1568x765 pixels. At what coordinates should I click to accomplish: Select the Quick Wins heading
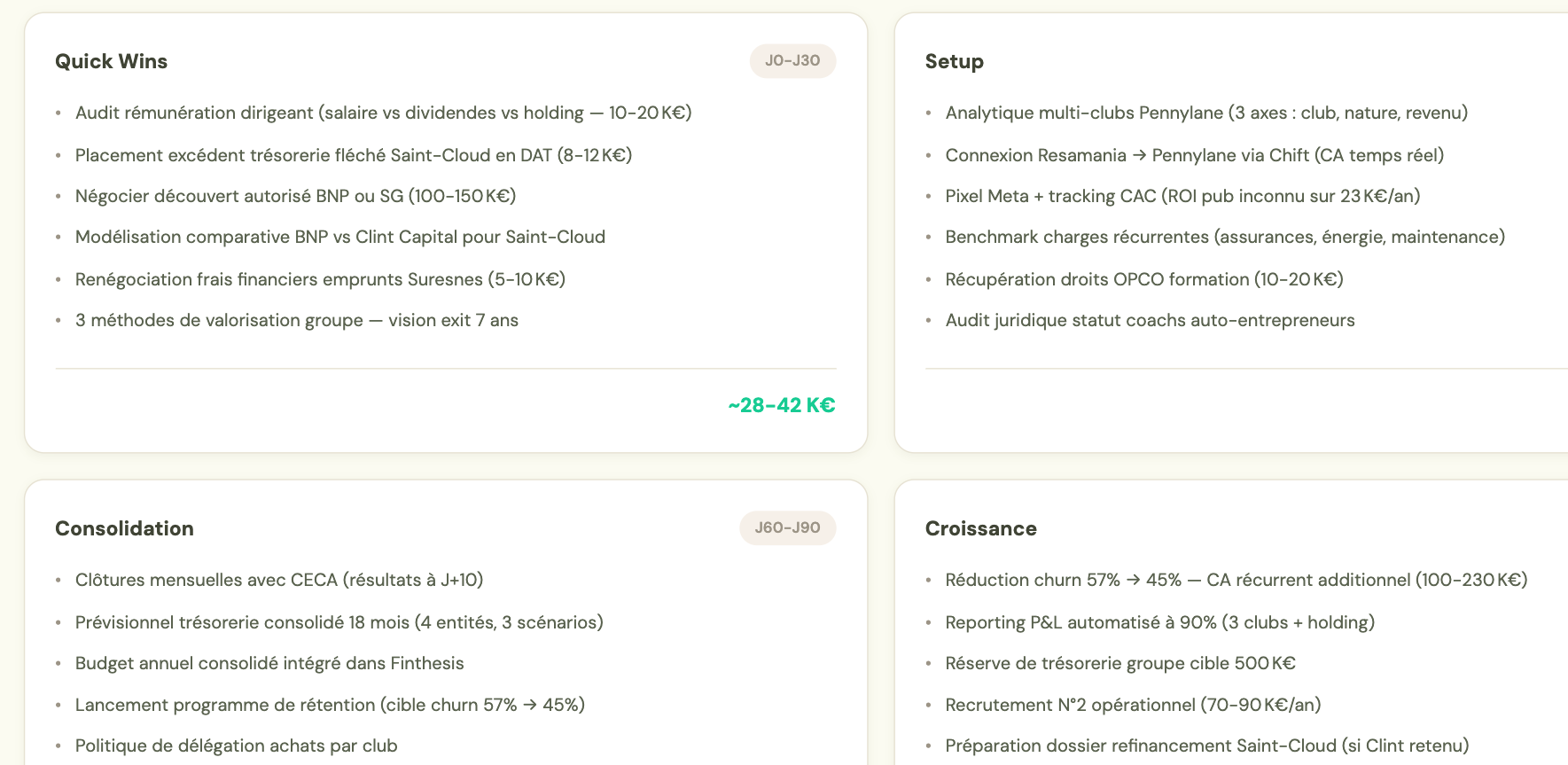[111, 61]
